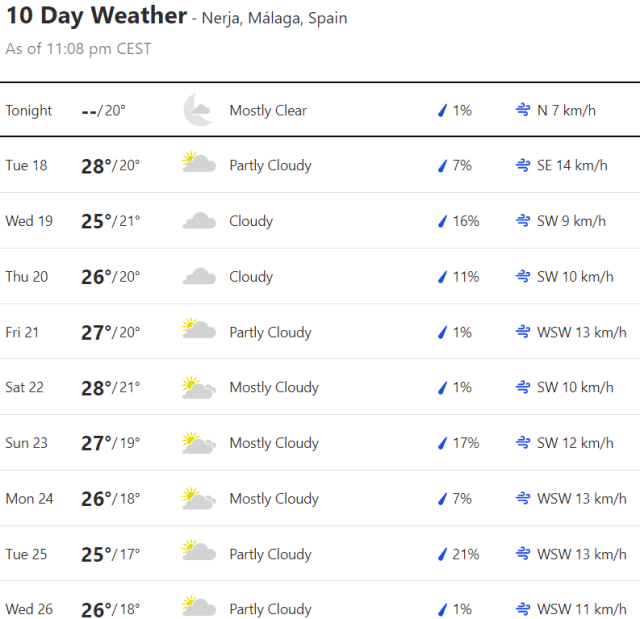
Task: Click the WSW 13 km/h wind for Mon 24
Action: tap(582, 498)
